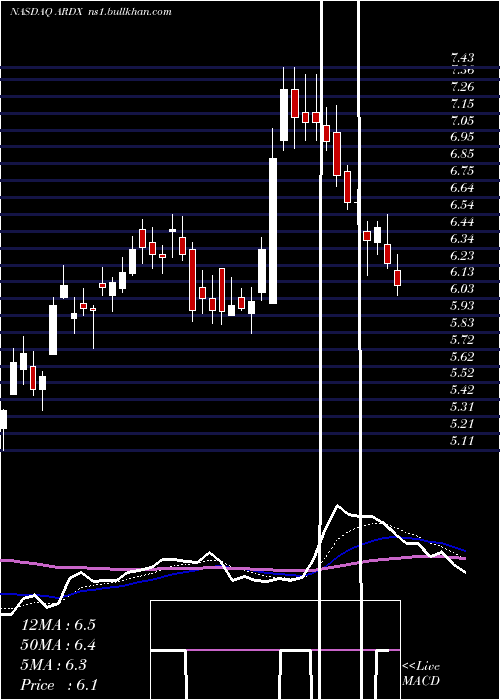This screenshot has height=700, width=500.
Task: Click the 6.03 price axis label
Action: tap(462, 289)
